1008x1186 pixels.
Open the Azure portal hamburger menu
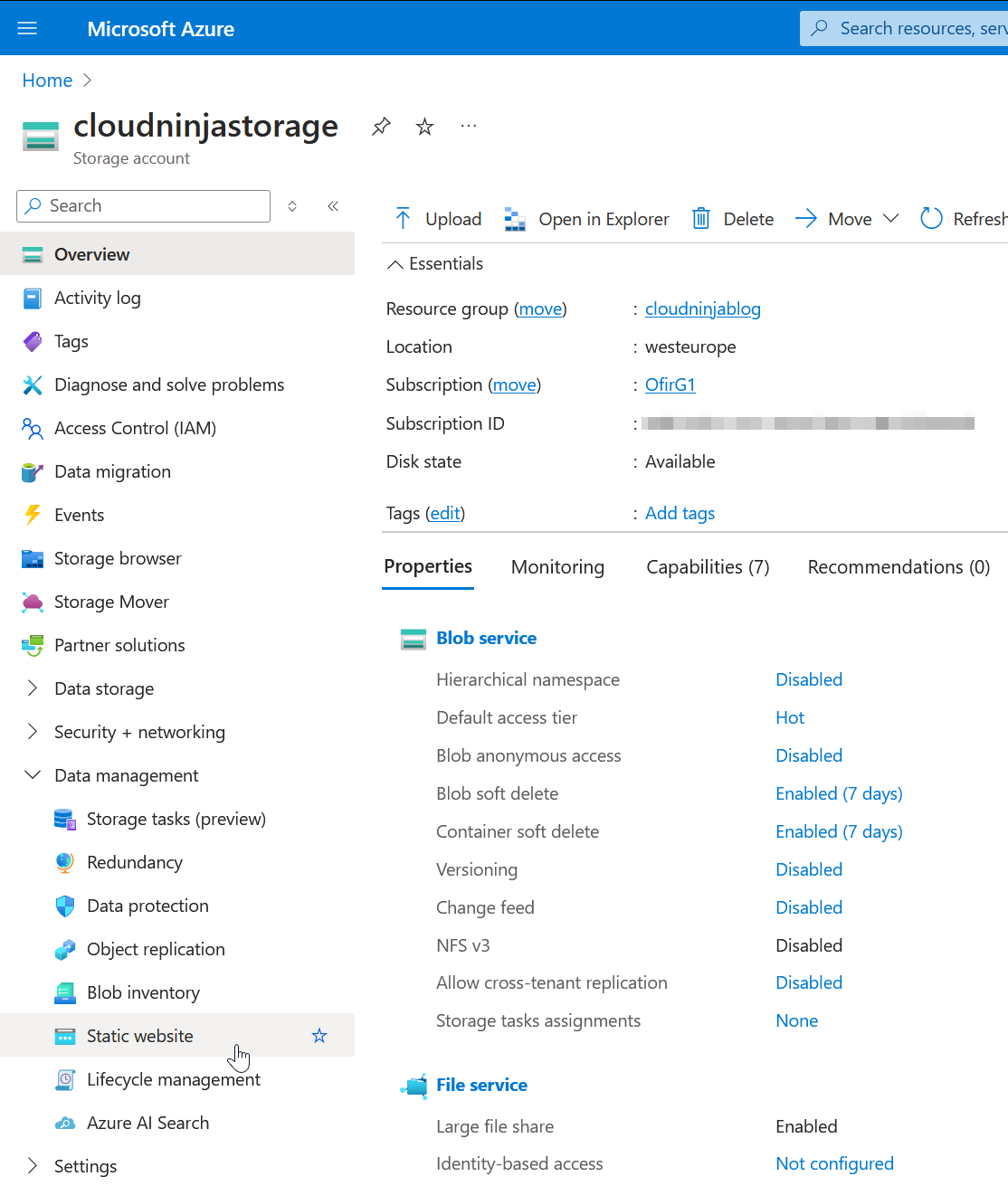pyautogui.click(x=26, y=28)
